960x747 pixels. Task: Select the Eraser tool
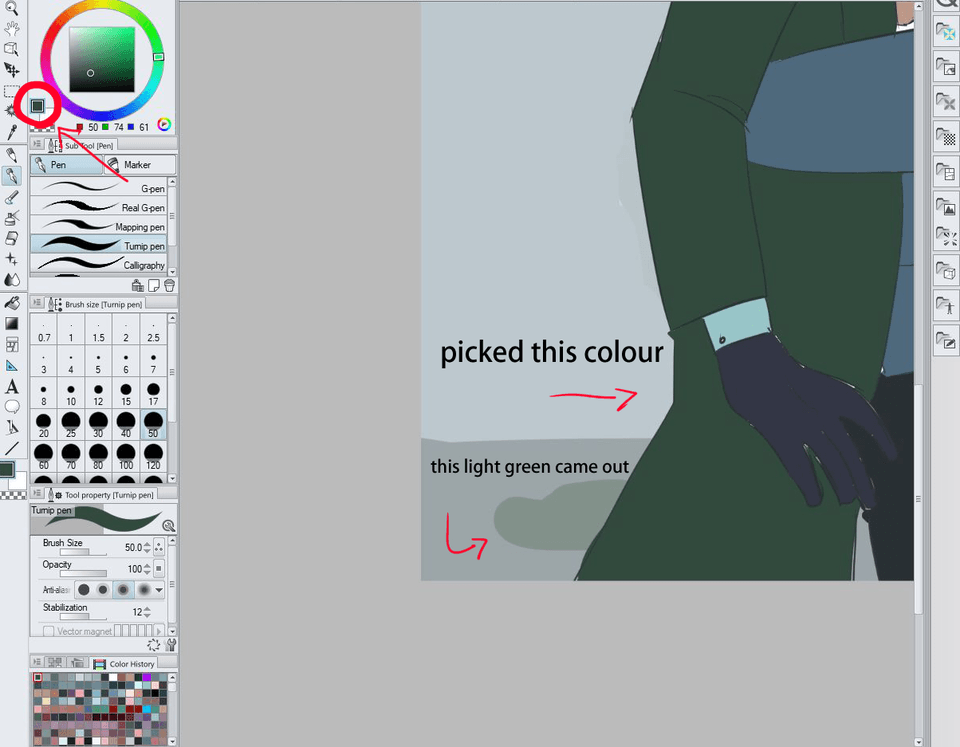pyautogui.click(x=12, y=238)
